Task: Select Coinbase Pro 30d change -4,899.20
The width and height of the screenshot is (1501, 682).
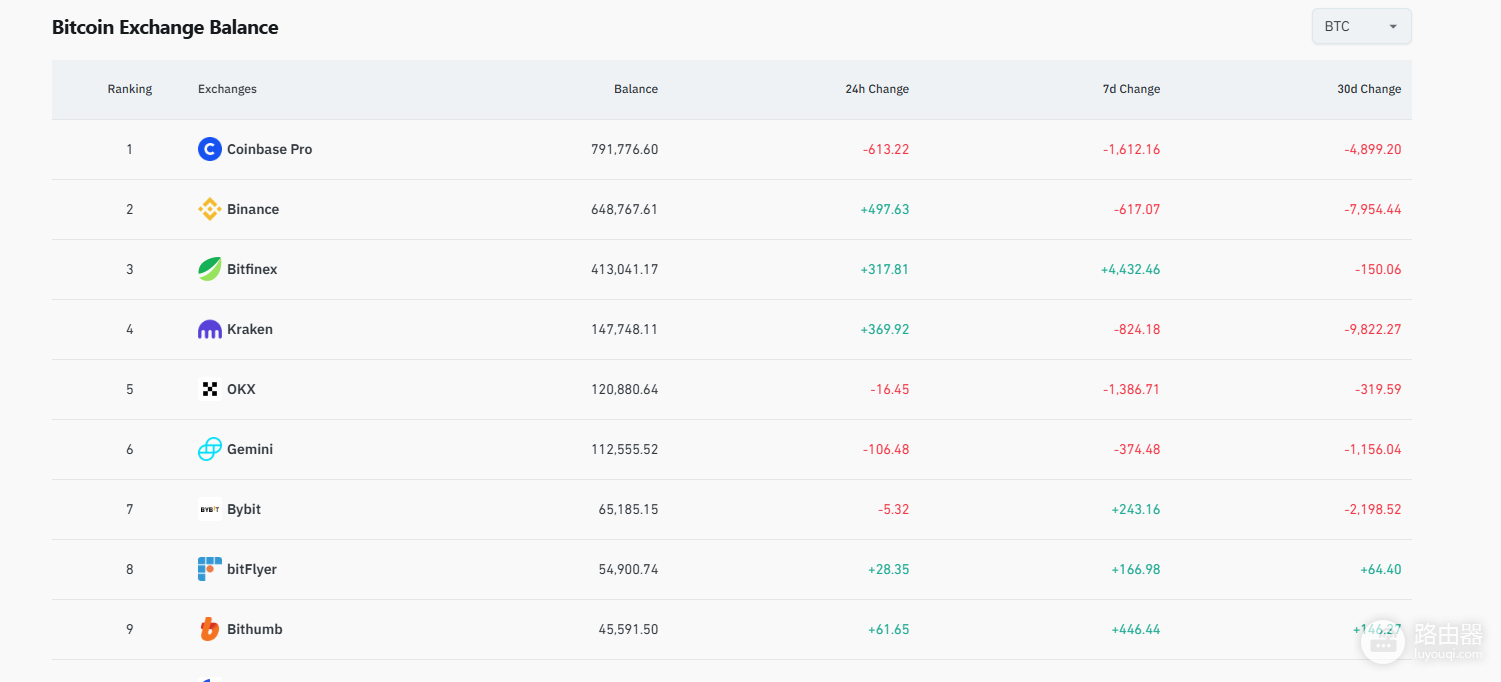Action: pos(1373,149)
